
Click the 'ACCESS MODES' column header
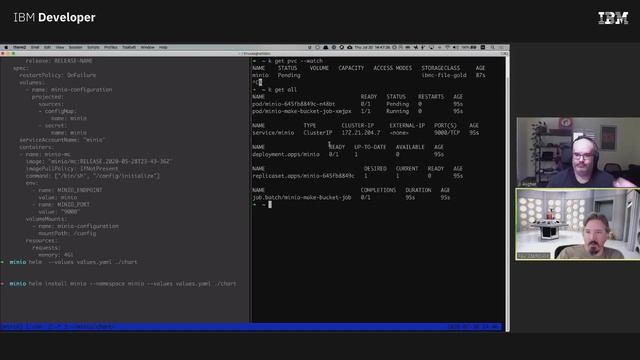pos(392,68)
